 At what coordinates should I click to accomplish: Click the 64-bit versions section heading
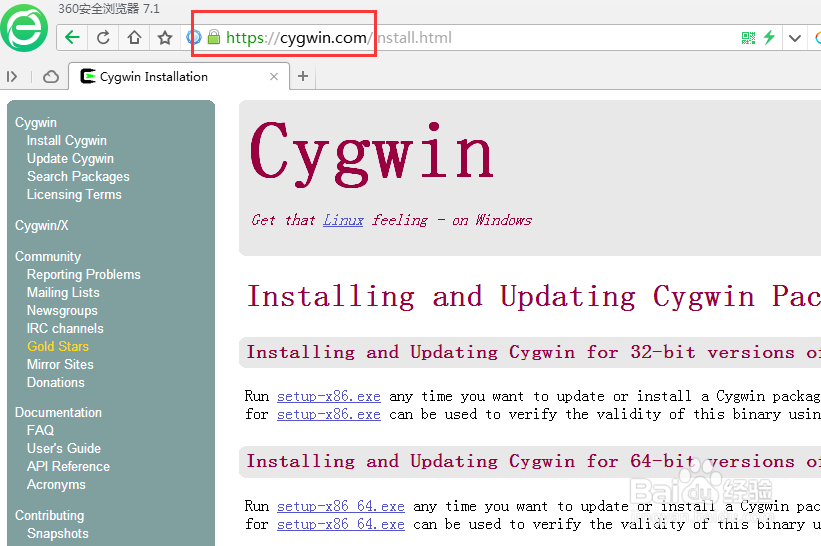click(x=534, y=461)
